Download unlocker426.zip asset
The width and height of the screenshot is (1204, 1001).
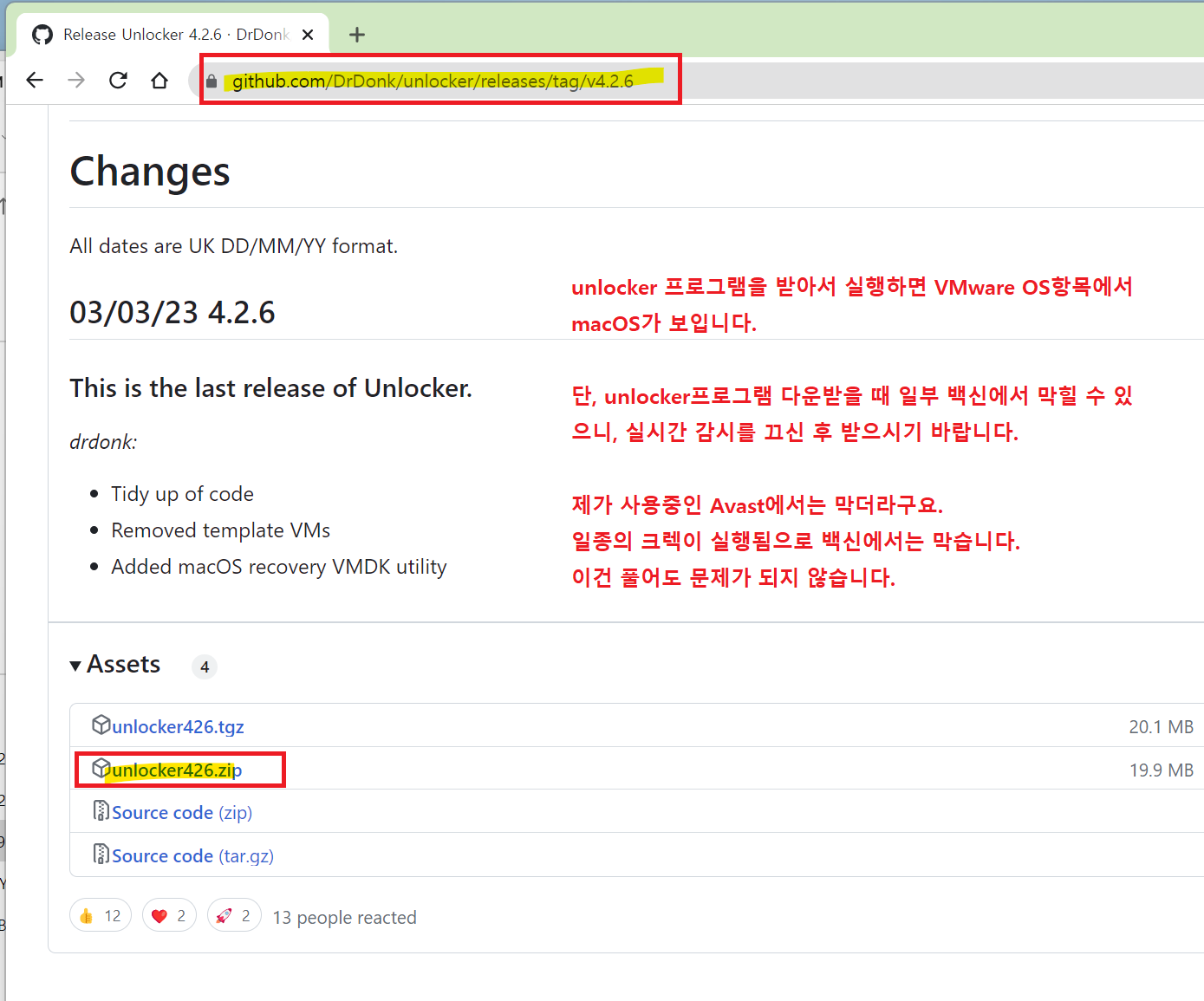(177, 770)
